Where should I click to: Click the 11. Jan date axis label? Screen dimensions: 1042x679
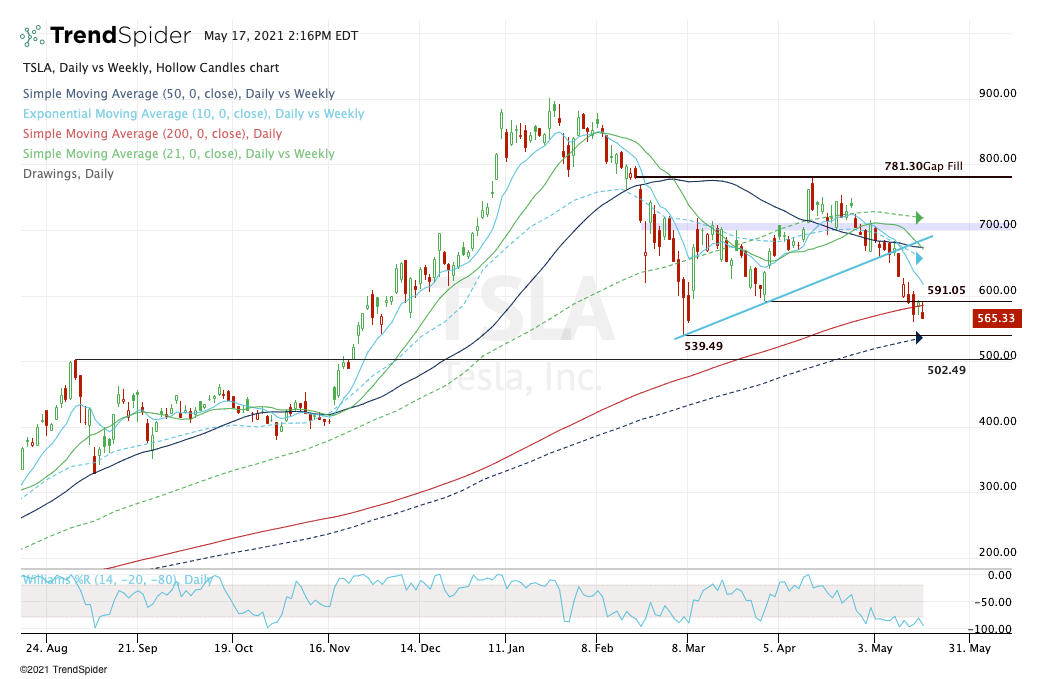[x=506, y=648]
